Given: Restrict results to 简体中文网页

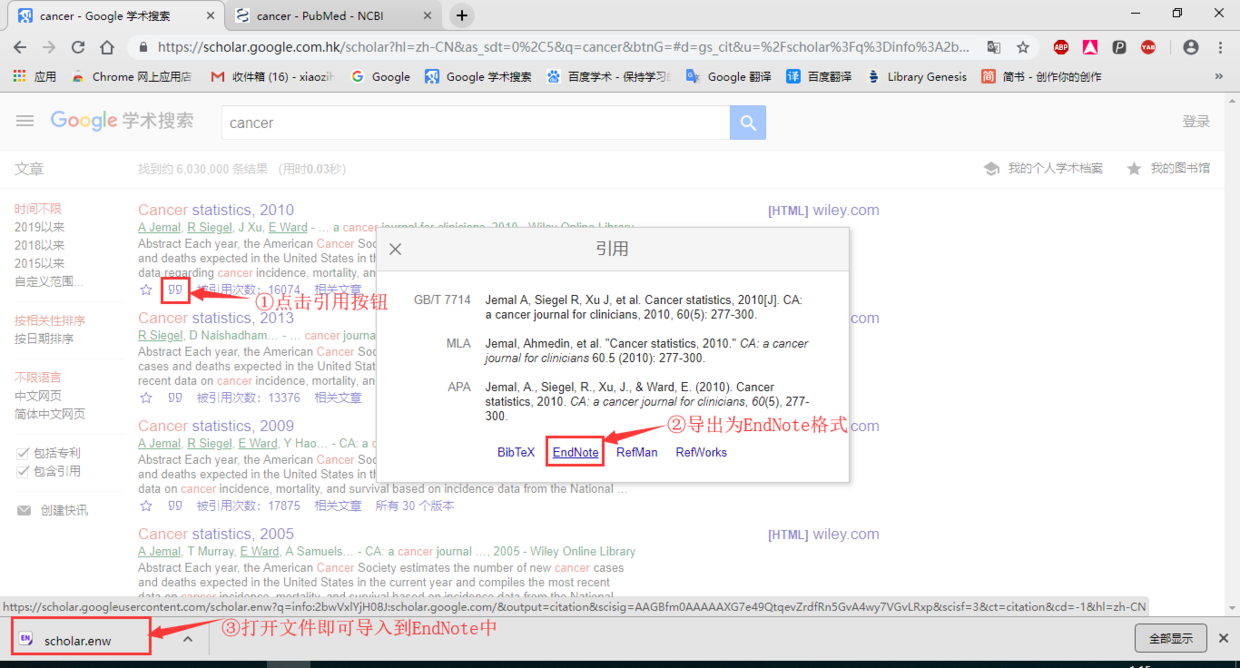Looking at the screenshot, I should pyautogui.click(x=50, y=413).
